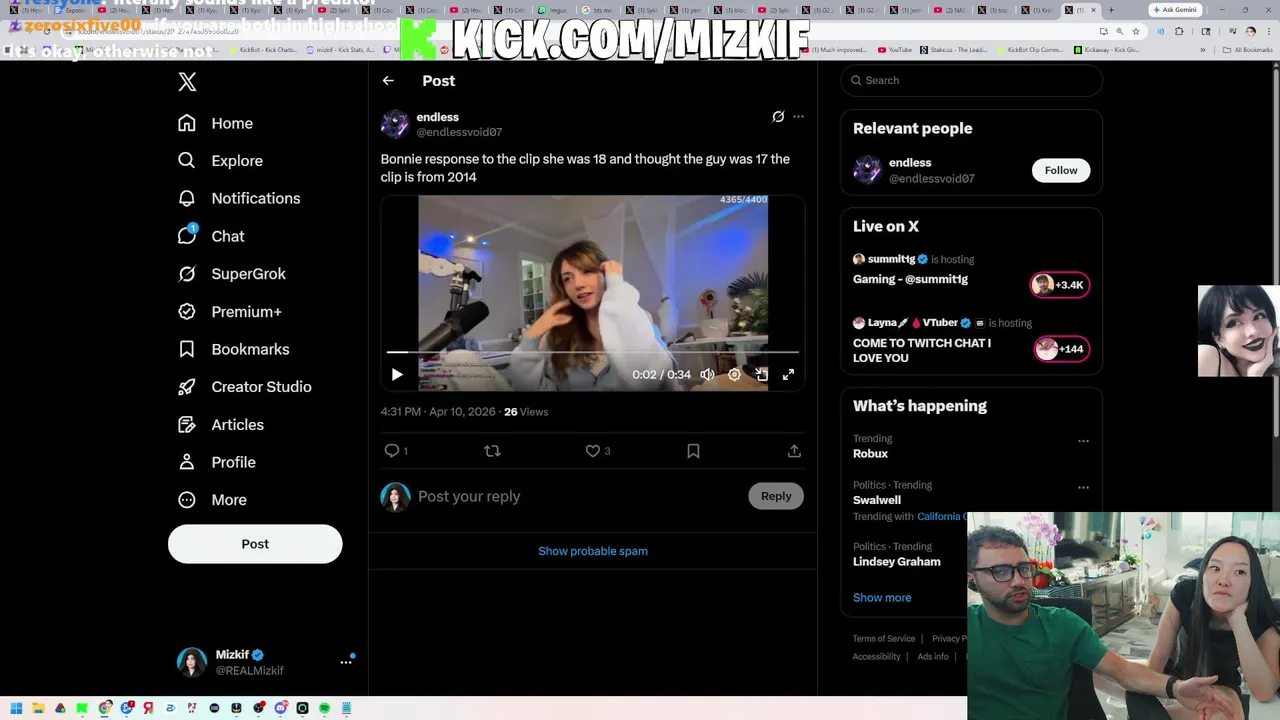
Task: Open Notifications from the sidebar
Action: tap(238, 198)
